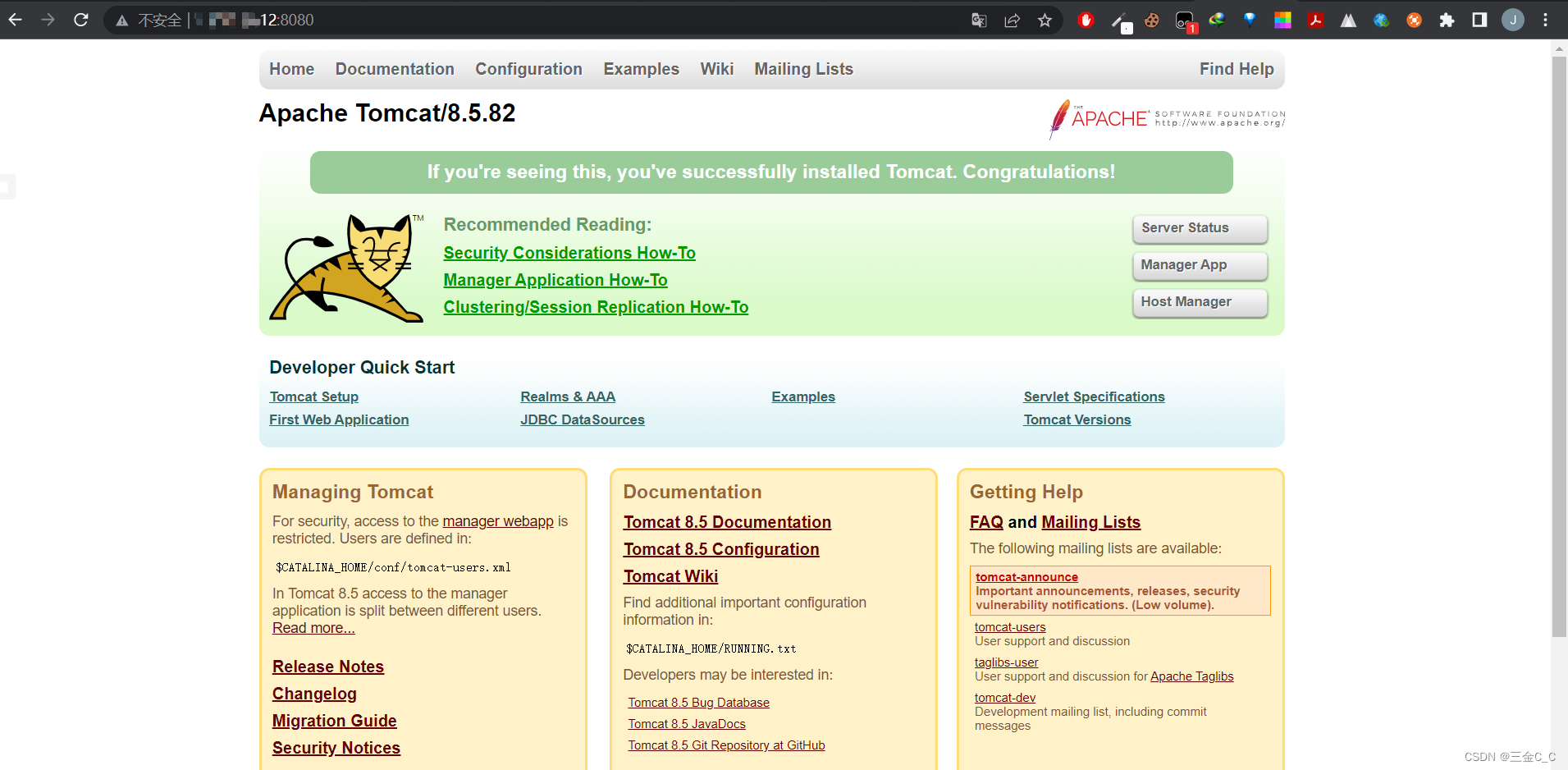Click the Server Status button
This screenshot has width=1568, height=770.
coord(1200,228)
